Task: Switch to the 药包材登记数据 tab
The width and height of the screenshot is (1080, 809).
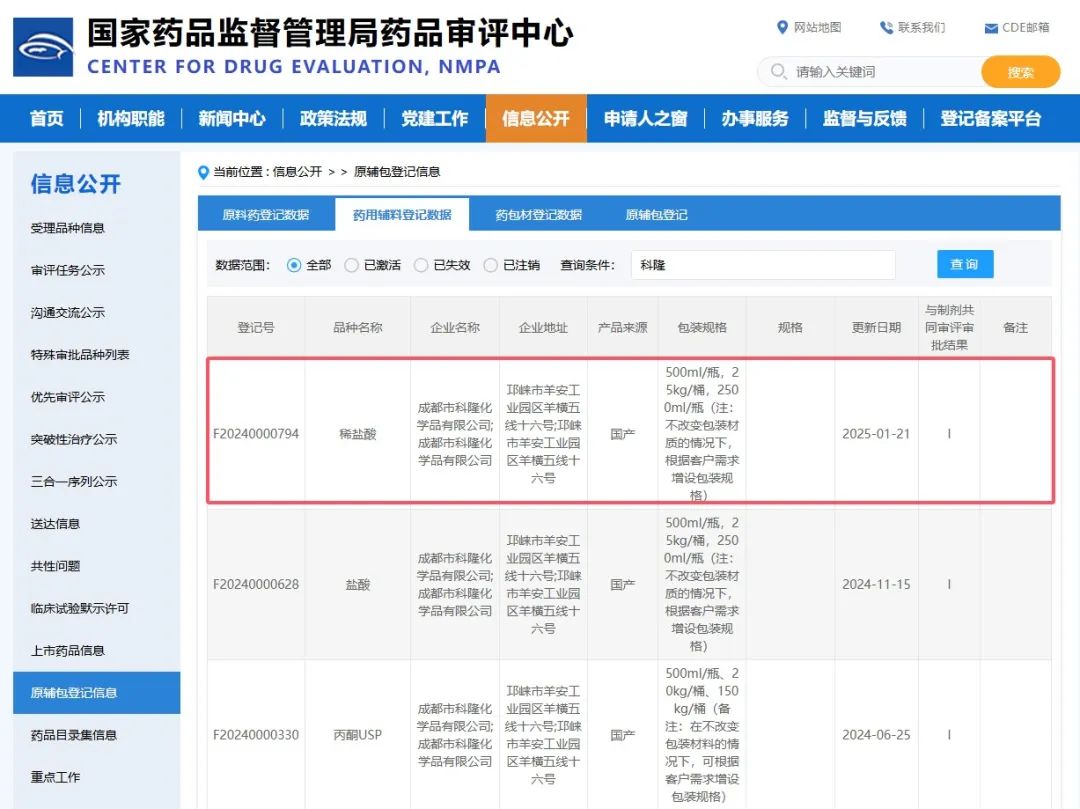Action: [x=538, y=215]
